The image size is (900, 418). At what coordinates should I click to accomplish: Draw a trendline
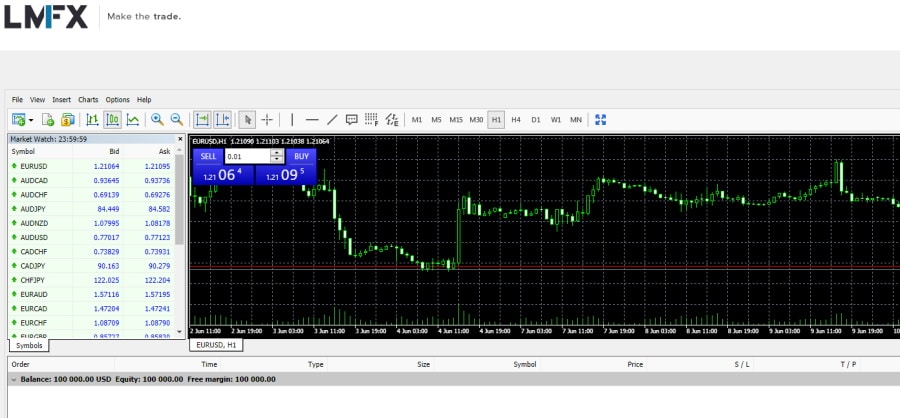[x=332, y=119]
